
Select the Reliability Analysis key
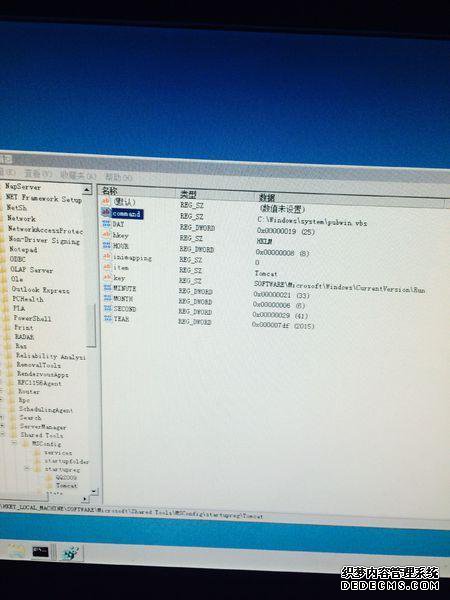tap(51, 356)
